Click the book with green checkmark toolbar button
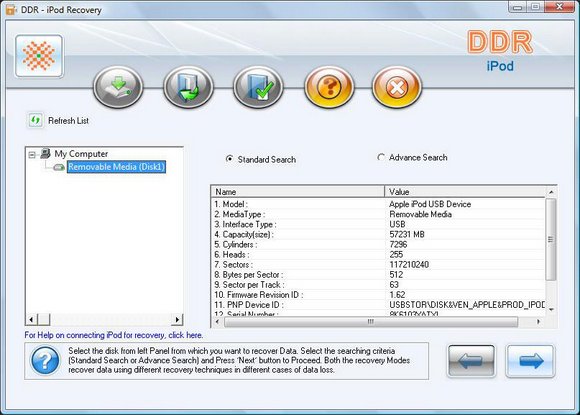The height and width of the screenshot is (415, 580). point(258,87)
